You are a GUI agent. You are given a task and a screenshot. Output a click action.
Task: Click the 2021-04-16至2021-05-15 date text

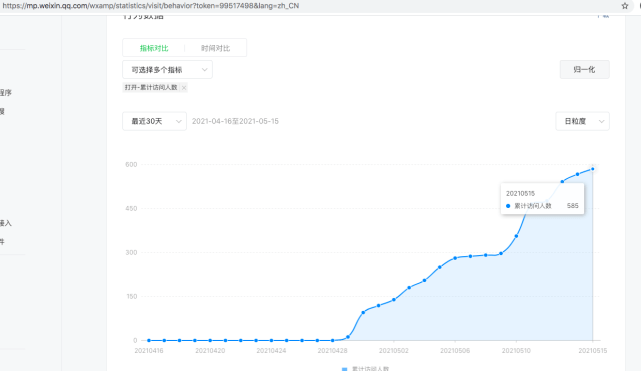(x=235, y=121)
